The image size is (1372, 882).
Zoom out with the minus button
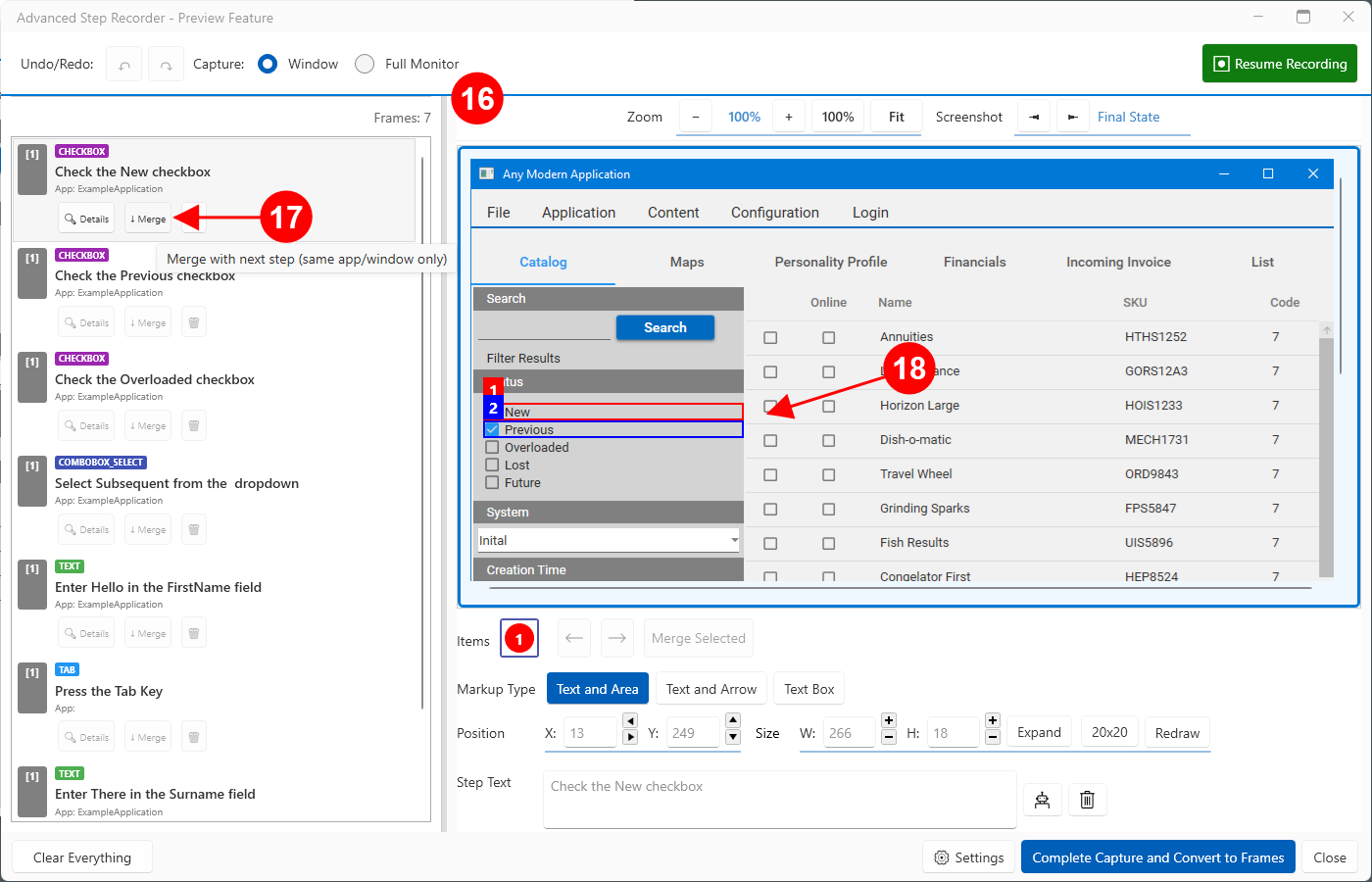696,117
